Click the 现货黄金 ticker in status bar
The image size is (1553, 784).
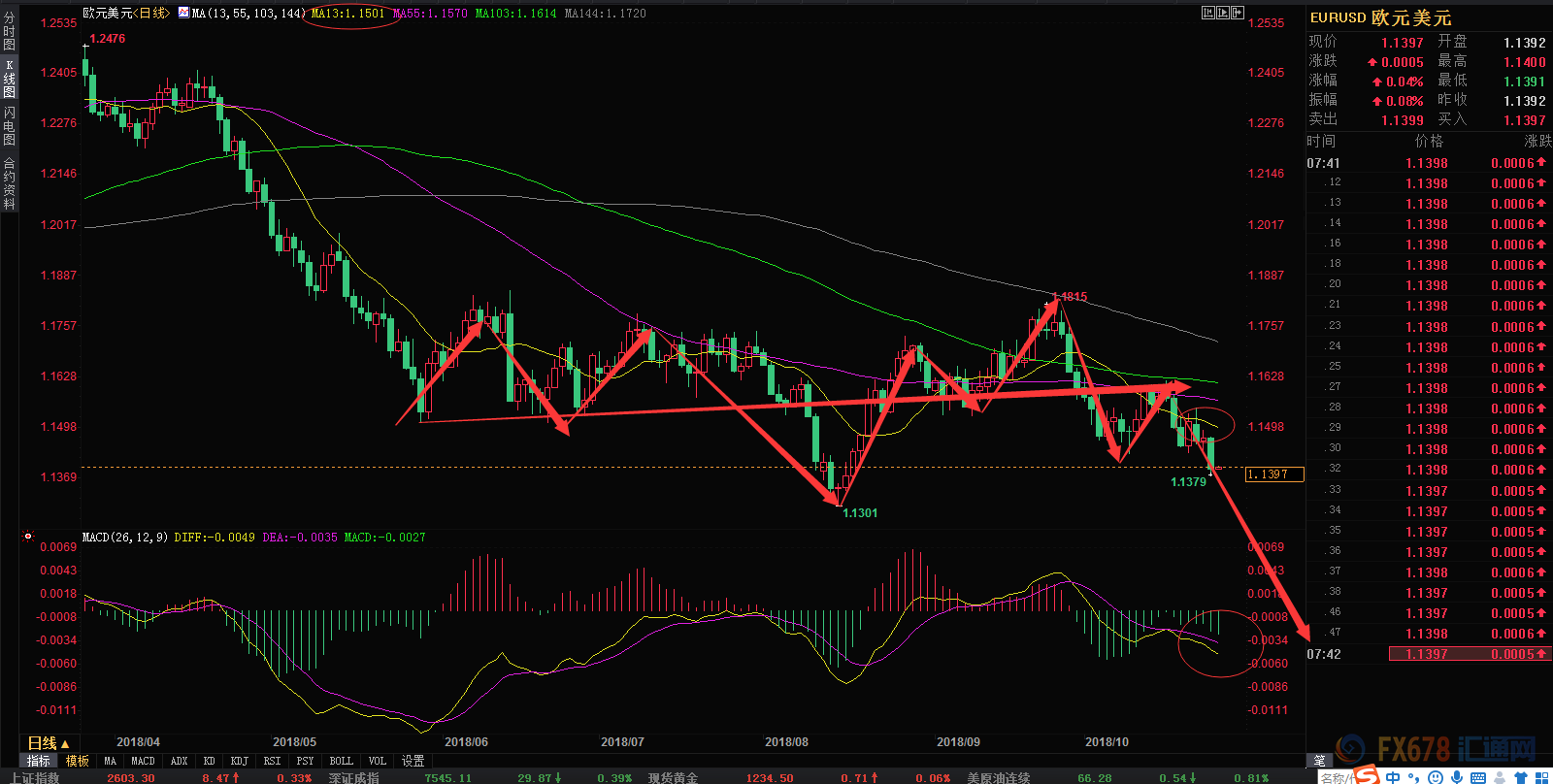[x=674, y=778]
